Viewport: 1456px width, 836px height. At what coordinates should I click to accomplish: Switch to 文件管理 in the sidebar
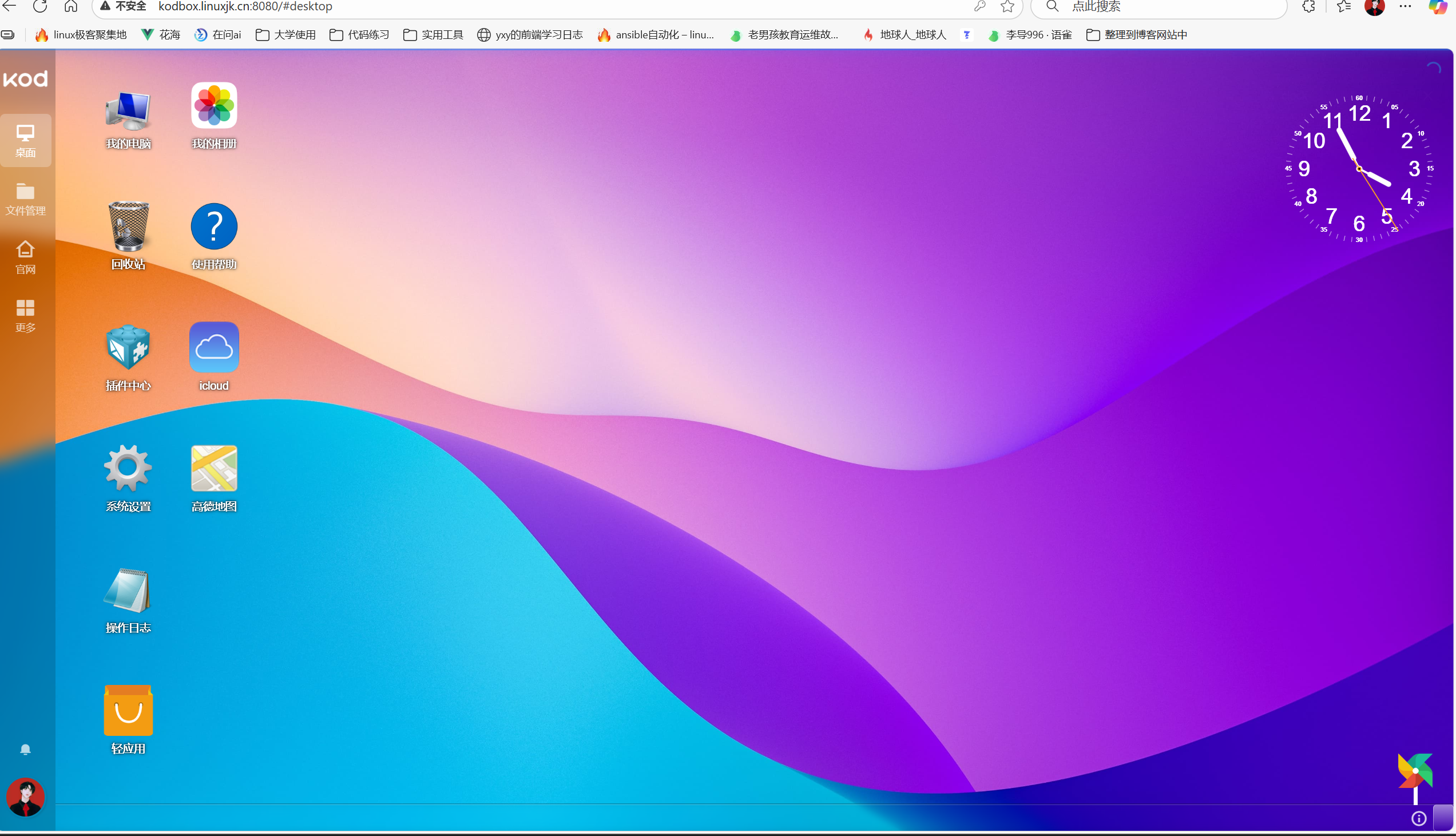pos(25,199)
